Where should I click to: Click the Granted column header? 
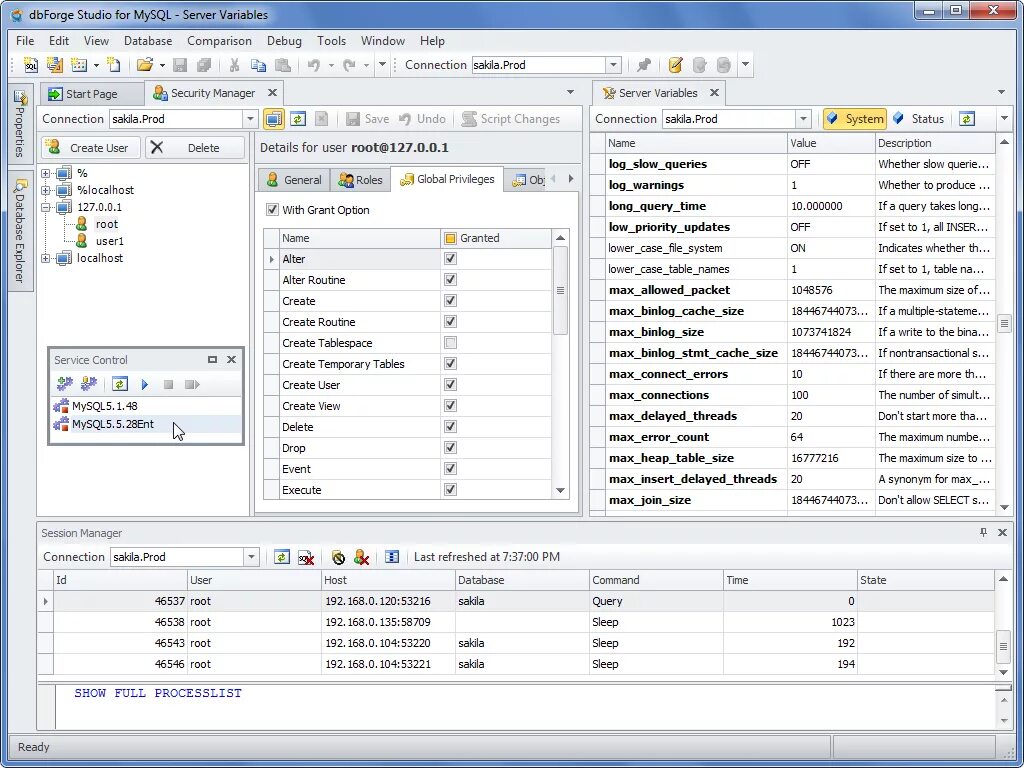point(496,238)
